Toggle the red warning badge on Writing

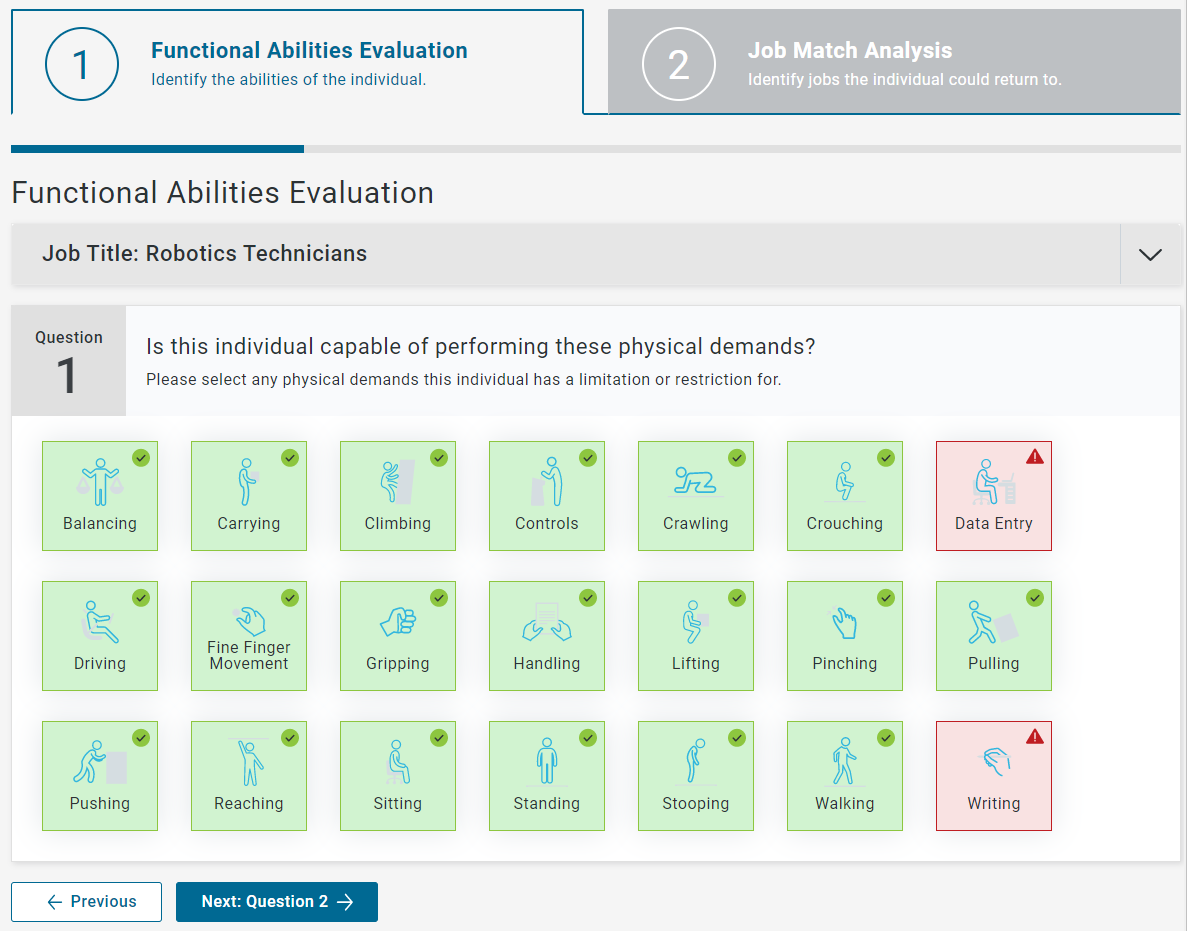(1035, 737)
